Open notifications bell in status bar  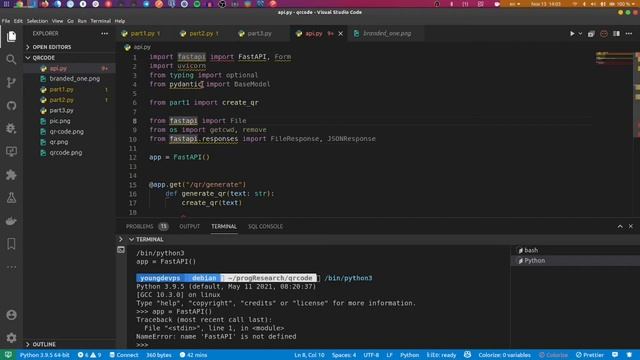[629, 355]
